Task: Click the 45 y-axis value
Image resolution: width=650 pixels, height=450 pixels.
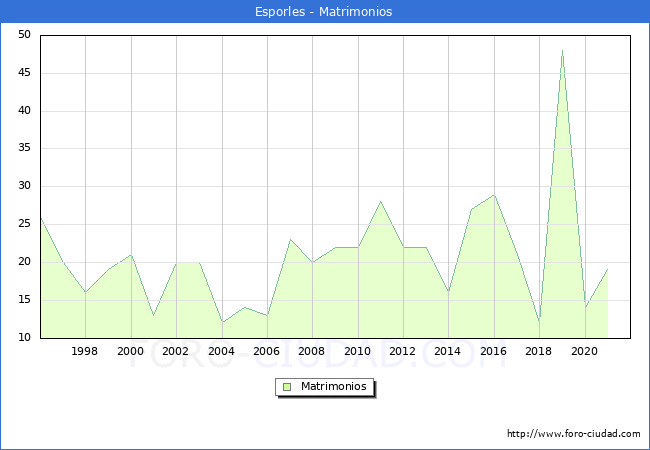Action: (24, 73)
